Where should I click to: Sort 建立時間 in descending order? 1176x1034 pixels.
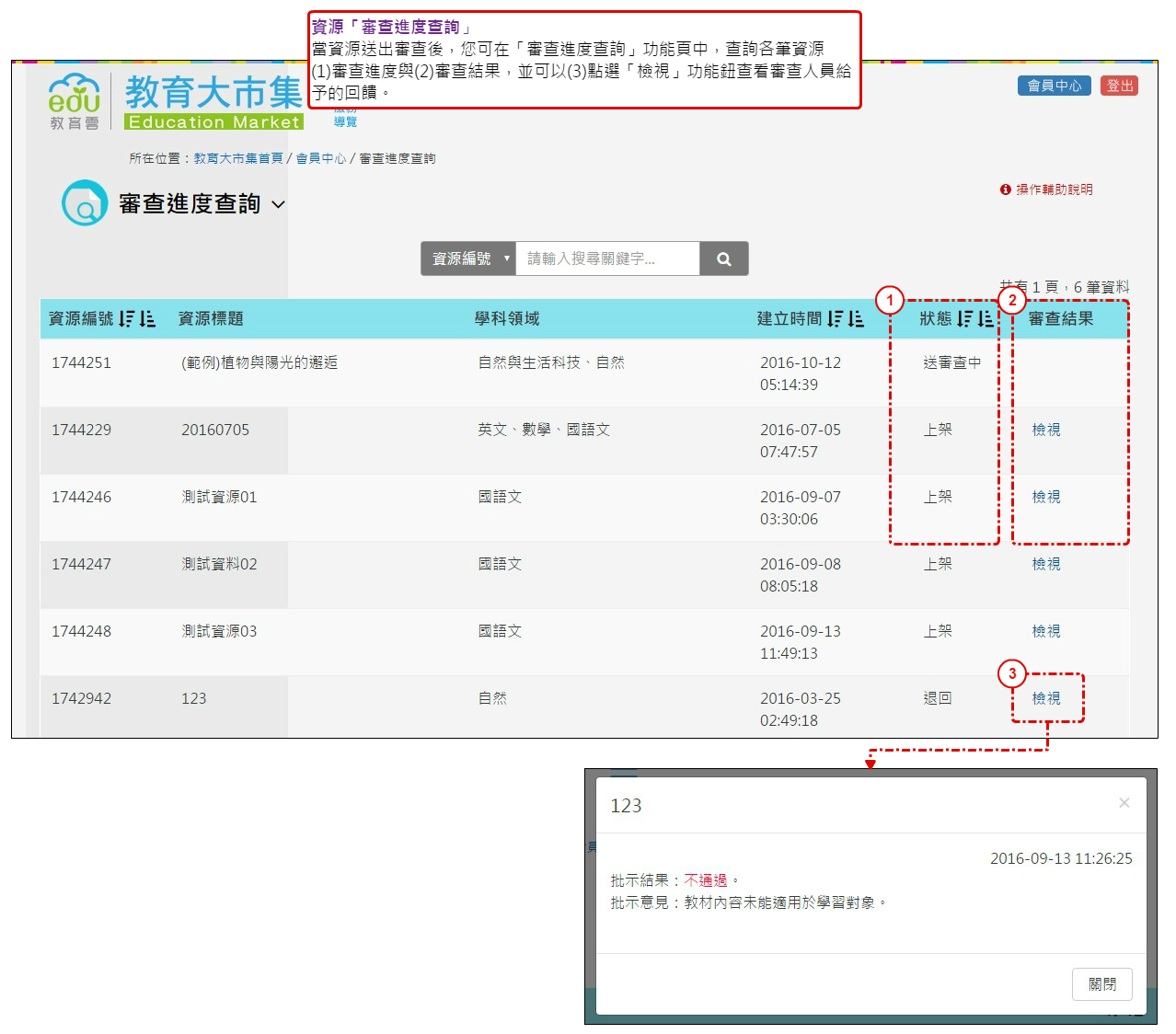(x=836, y=318)
